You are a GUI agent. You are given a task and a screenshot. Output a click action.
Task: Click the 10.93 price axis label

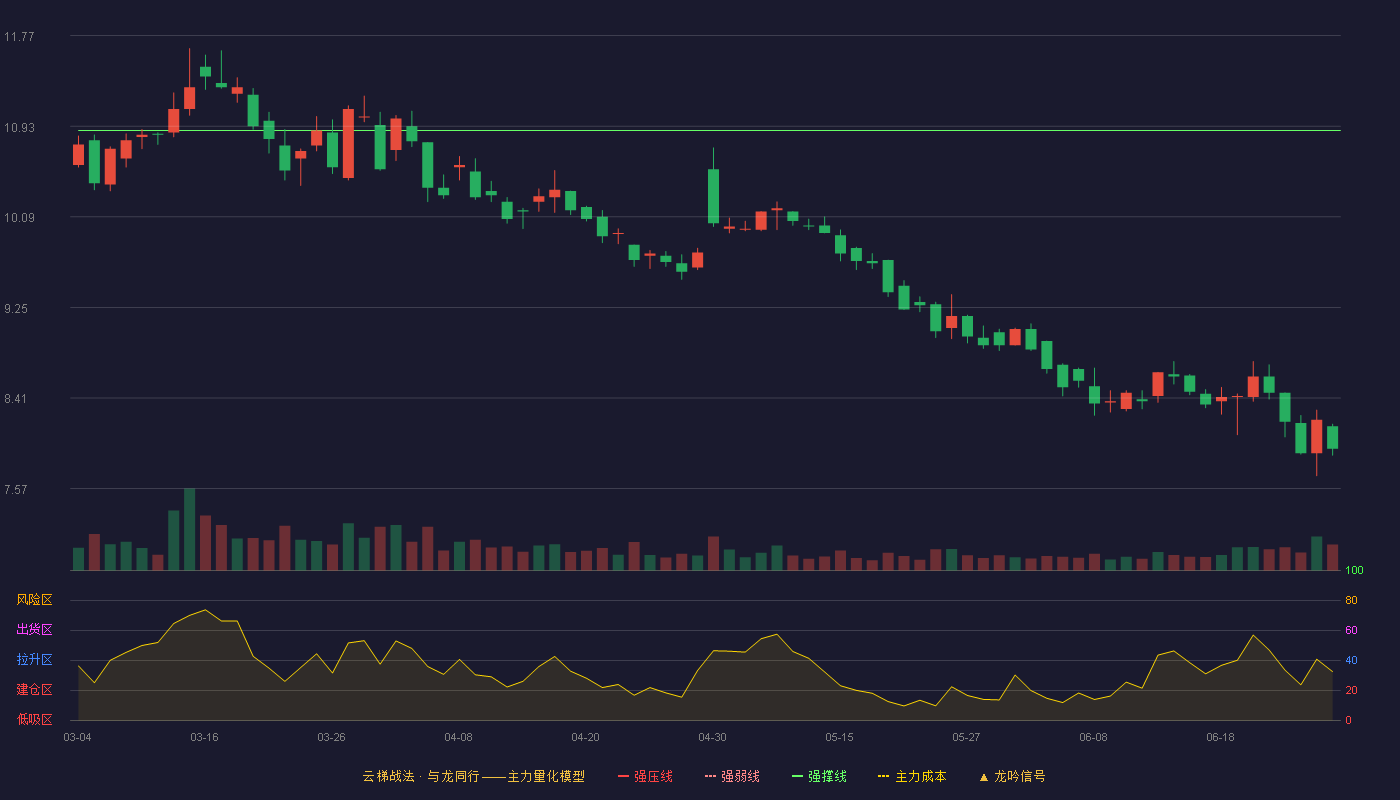click(x=19, y=128)
